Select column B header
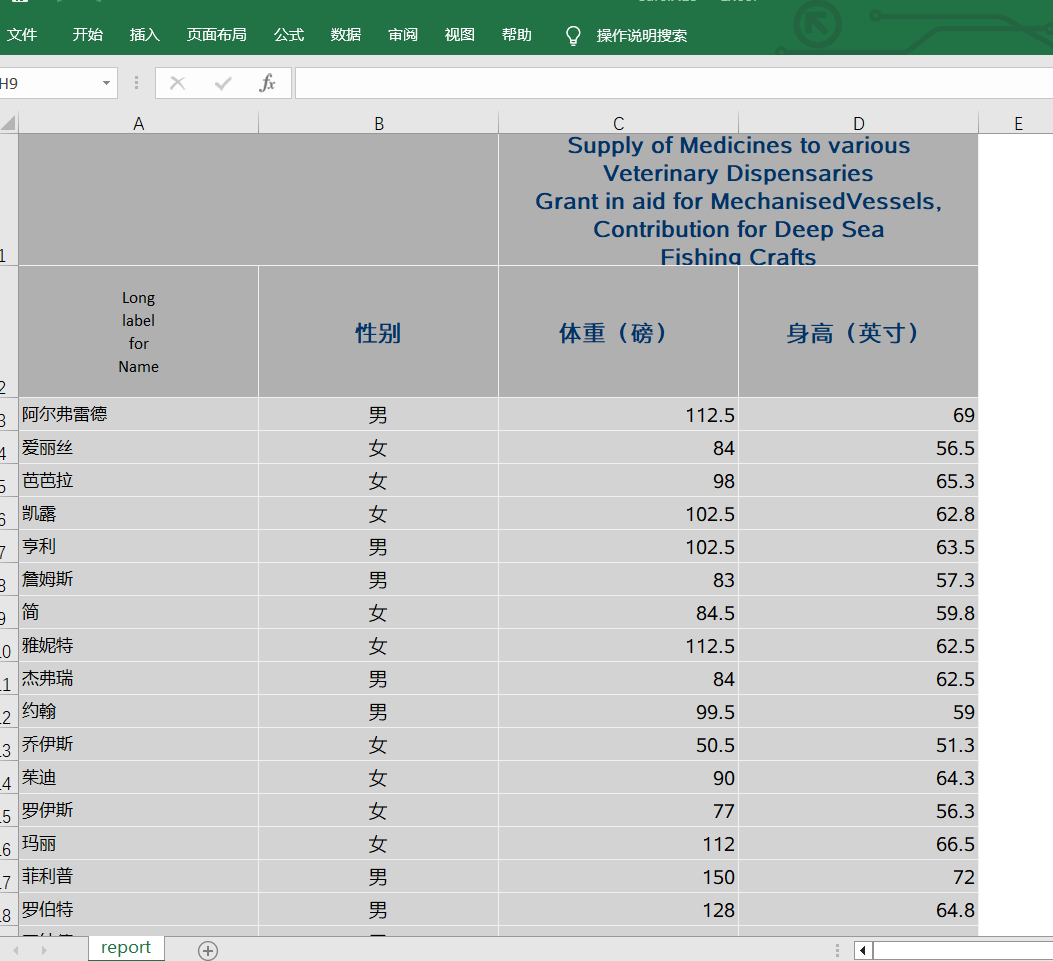Viewport: 1053px width, 961px height. coord(378,124)
